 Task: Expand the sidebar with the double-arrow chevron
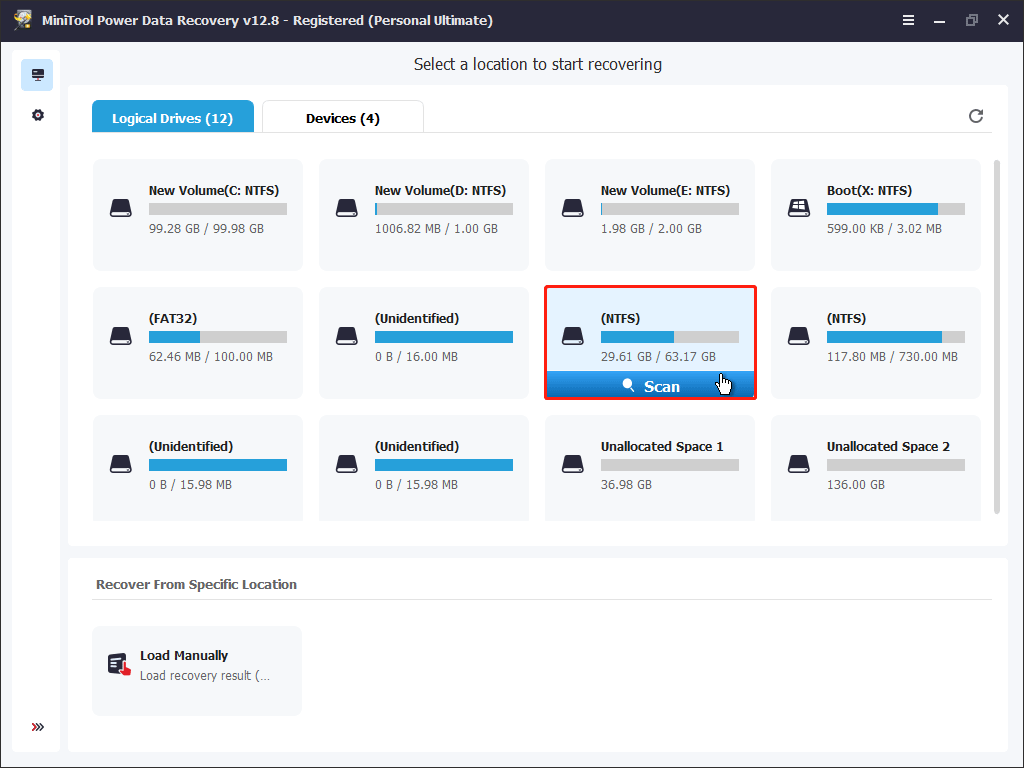tap(37, 727)
